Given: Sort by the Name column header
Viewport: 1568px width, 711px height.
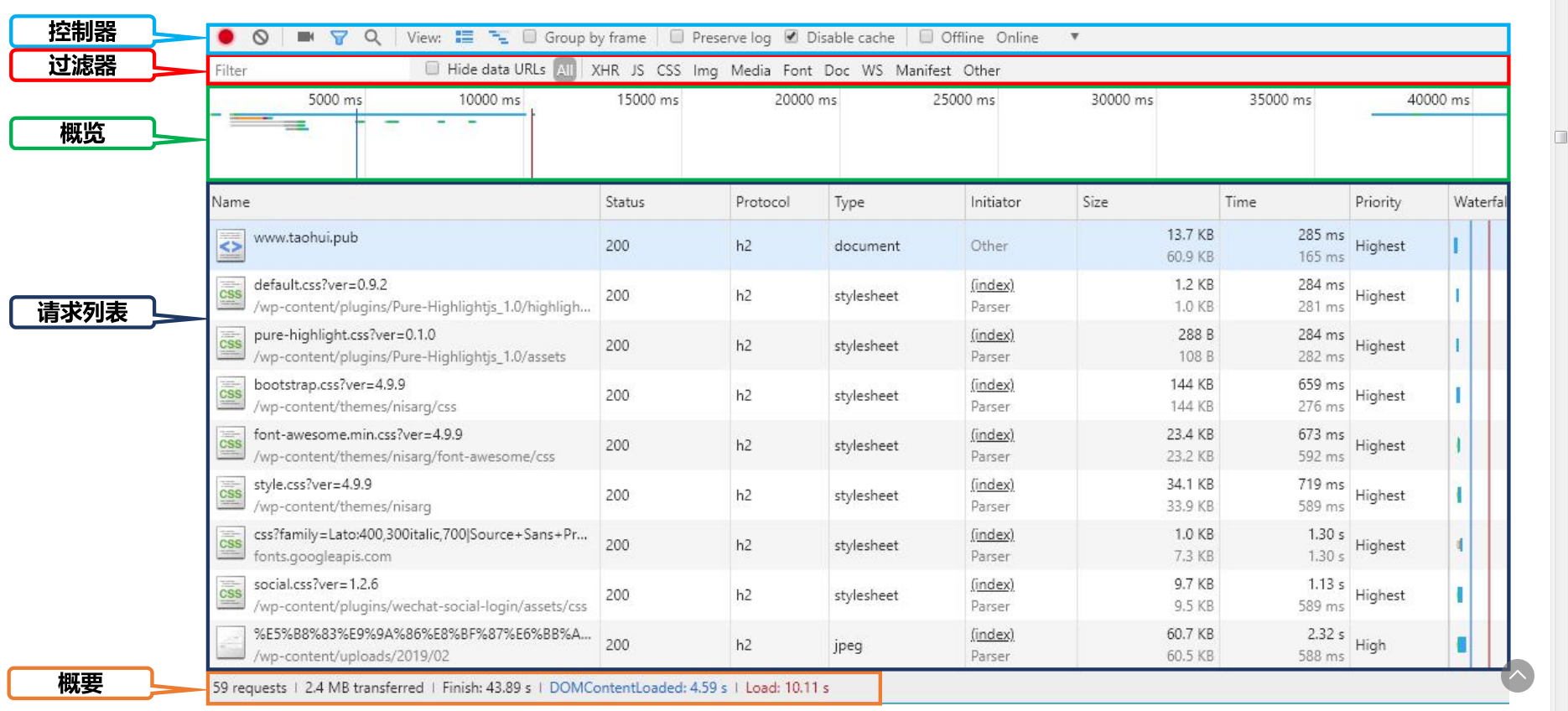Looking at the screenshot, I should click(x=404, y=202).
